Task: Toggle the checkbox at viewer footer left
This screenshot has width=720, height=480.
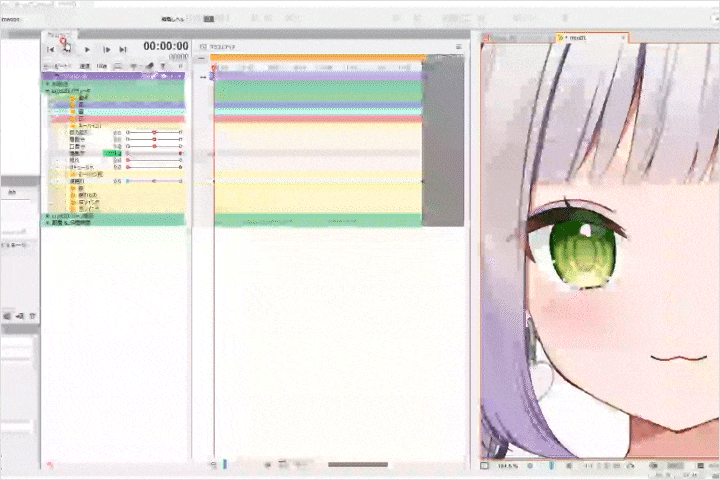Action: click(x=484, y=466)
